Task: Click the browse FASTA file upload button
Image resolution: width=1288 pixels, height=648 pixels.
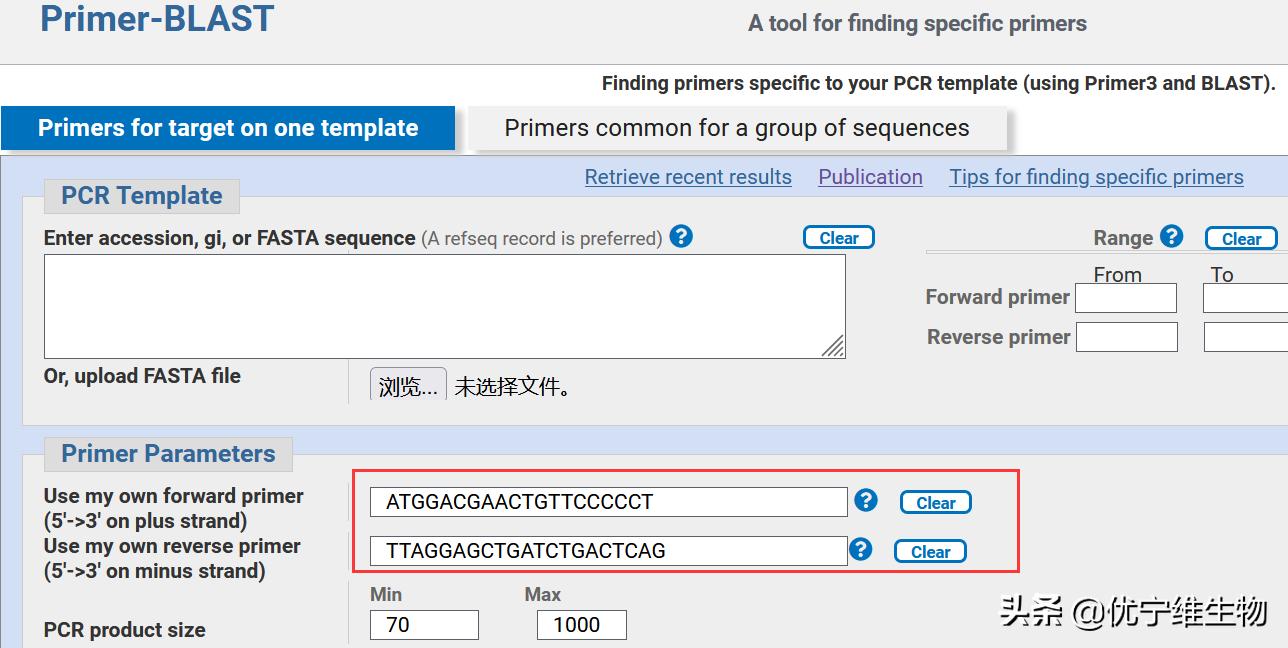Action: [408, 386]
